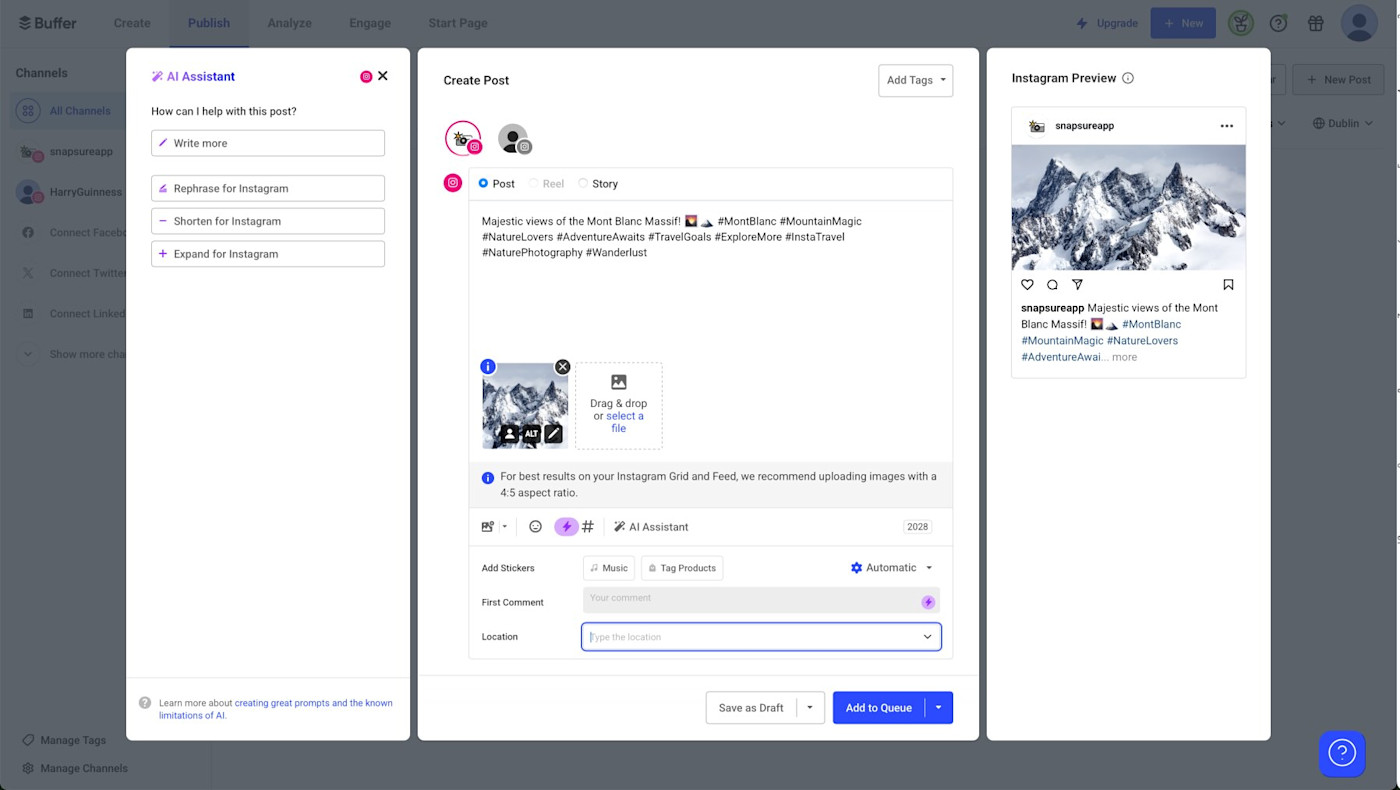This screenshot has height=790, width=1400.
Task: Open the Start Page tab
Action: coord(458,23)
